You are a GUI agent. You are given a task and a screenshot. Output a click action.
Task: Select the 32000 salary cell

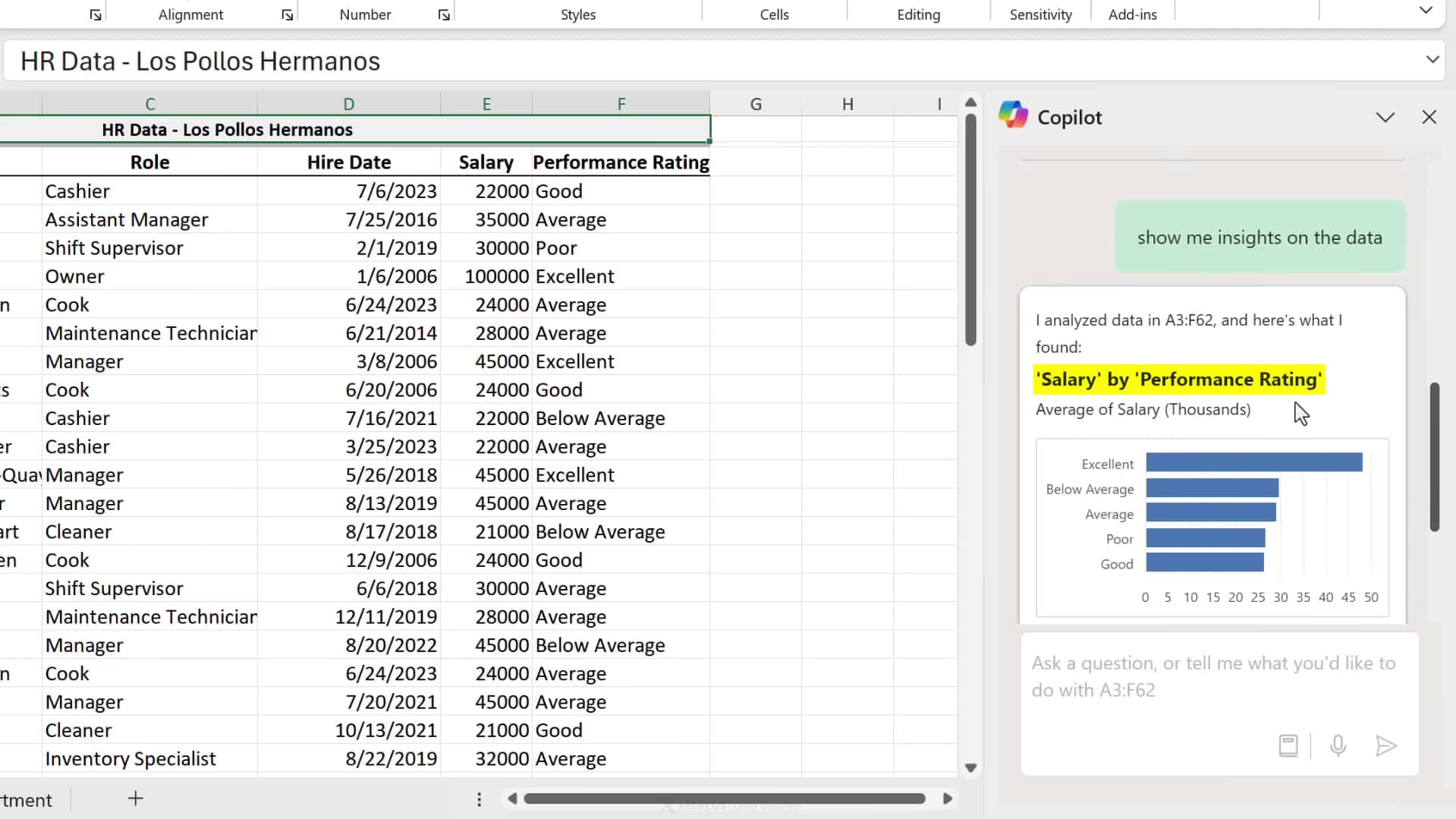point(486,759)
